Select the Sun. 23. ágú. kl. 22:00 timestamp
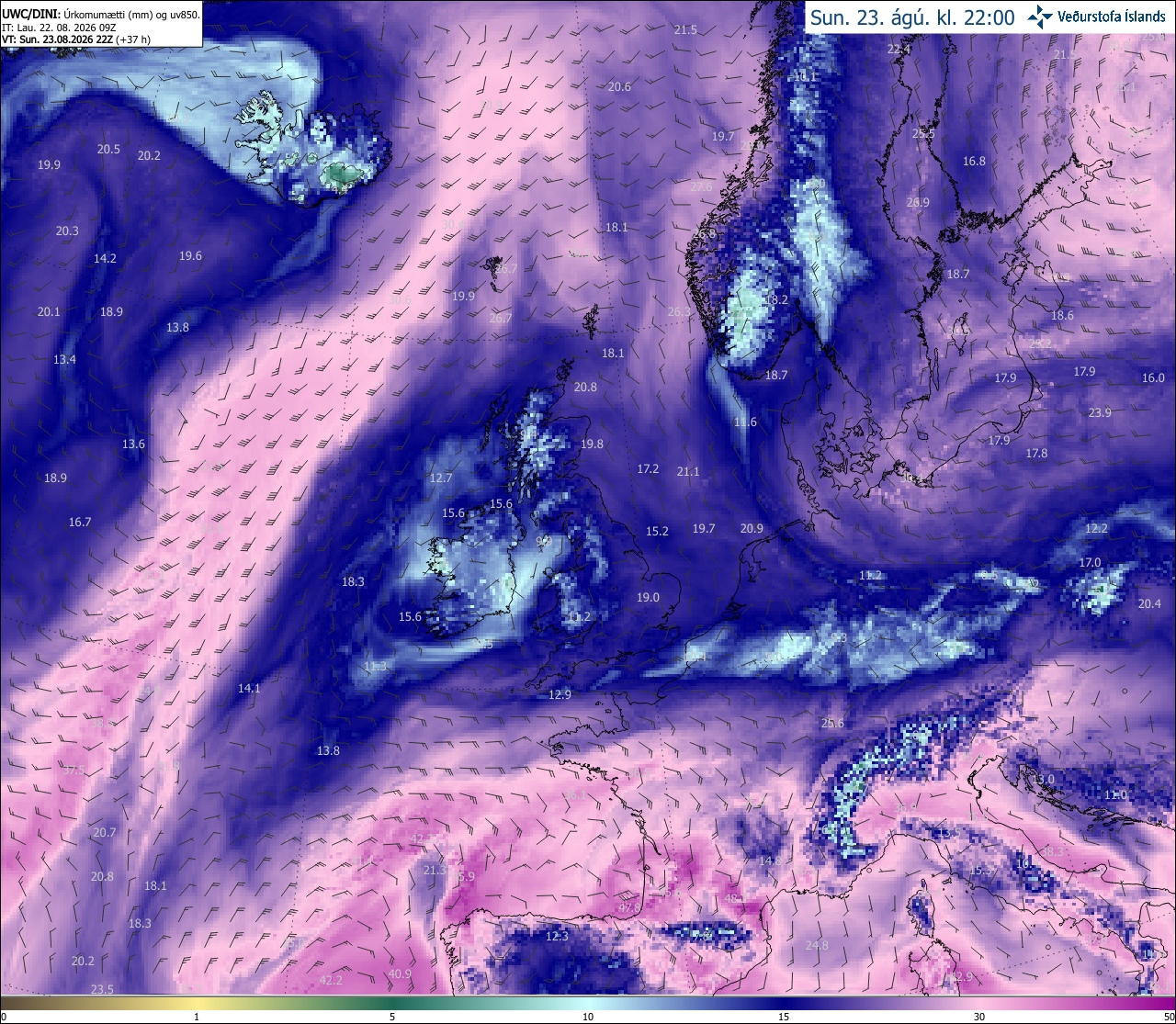 pos(912,17)
